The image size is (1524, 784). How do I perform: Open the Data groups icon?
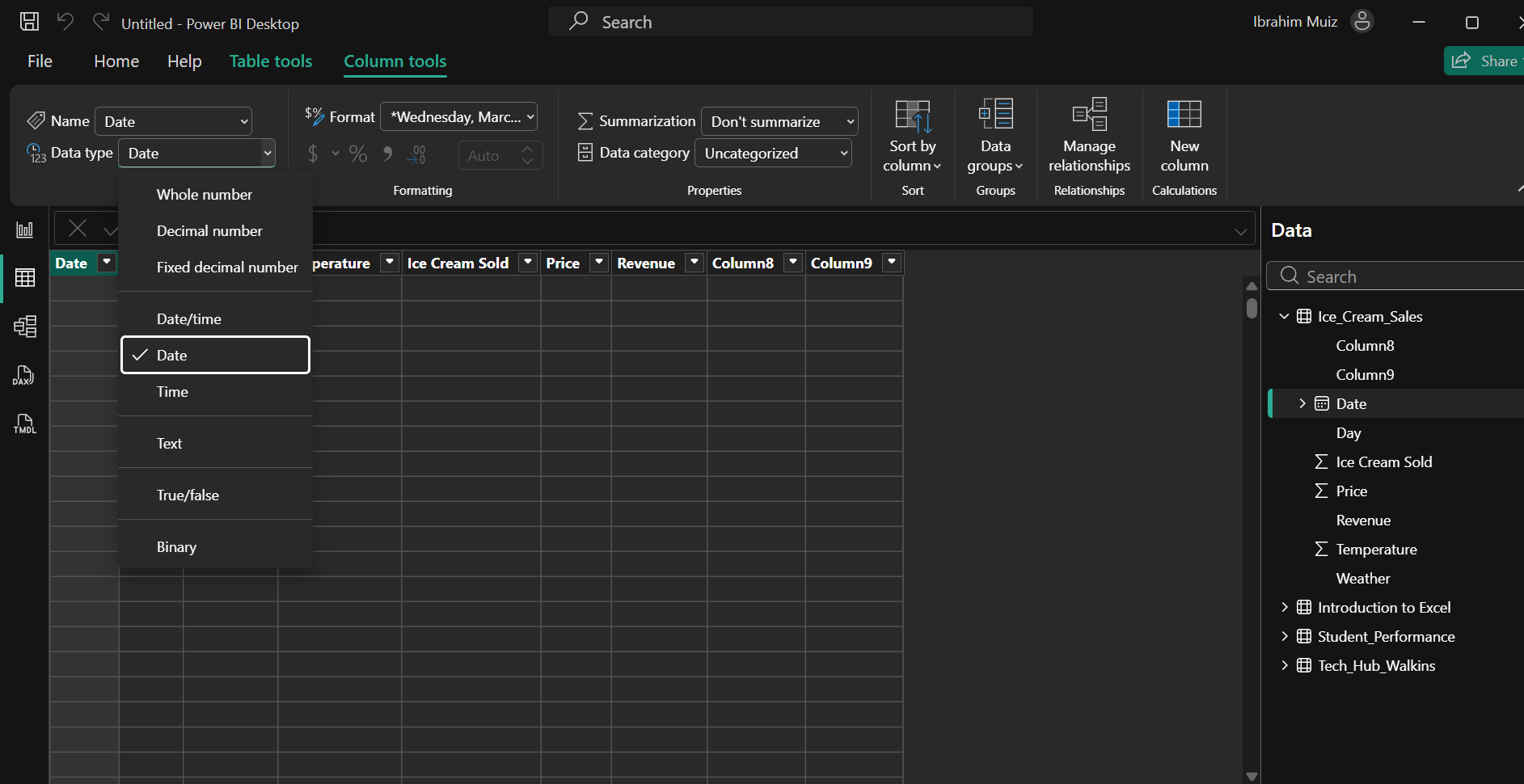(x=995, y=114)
